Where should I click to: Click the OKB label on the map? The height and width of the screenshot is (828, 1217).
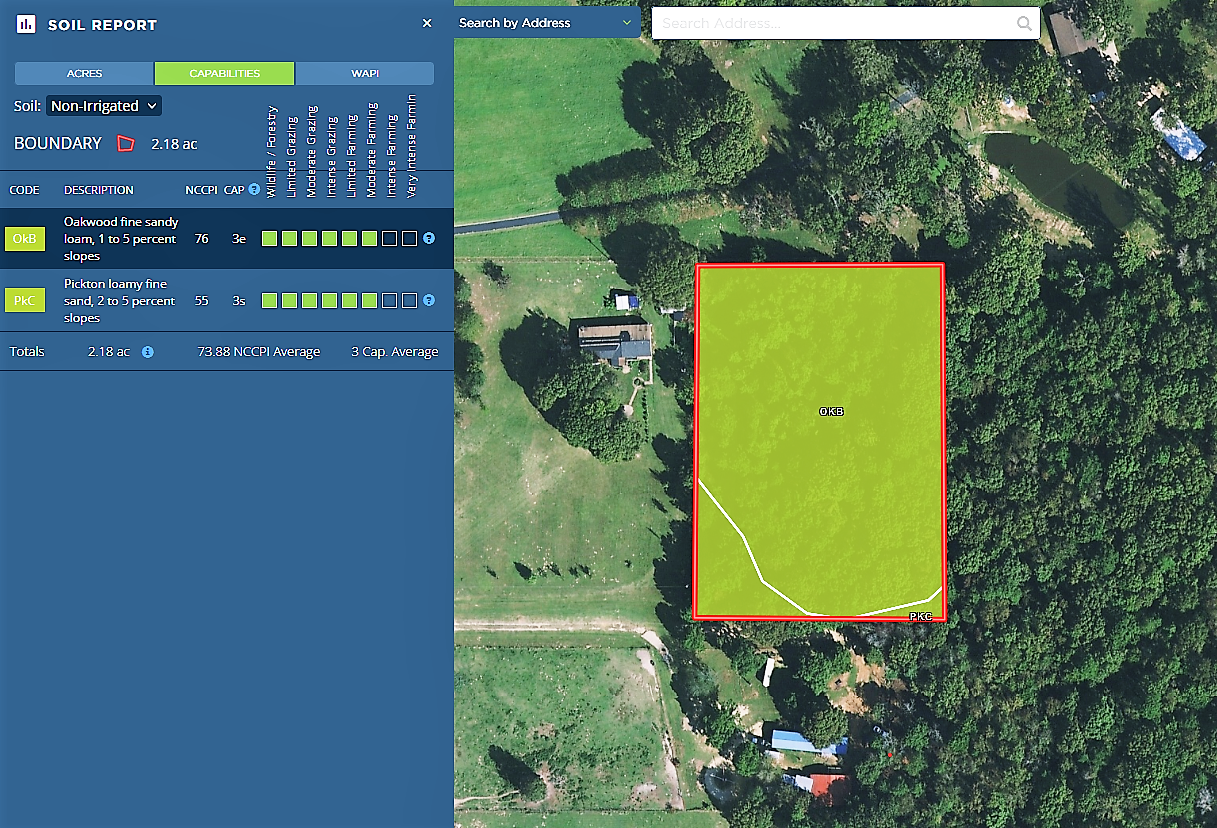pyautogui.click(x=831, y=412)
